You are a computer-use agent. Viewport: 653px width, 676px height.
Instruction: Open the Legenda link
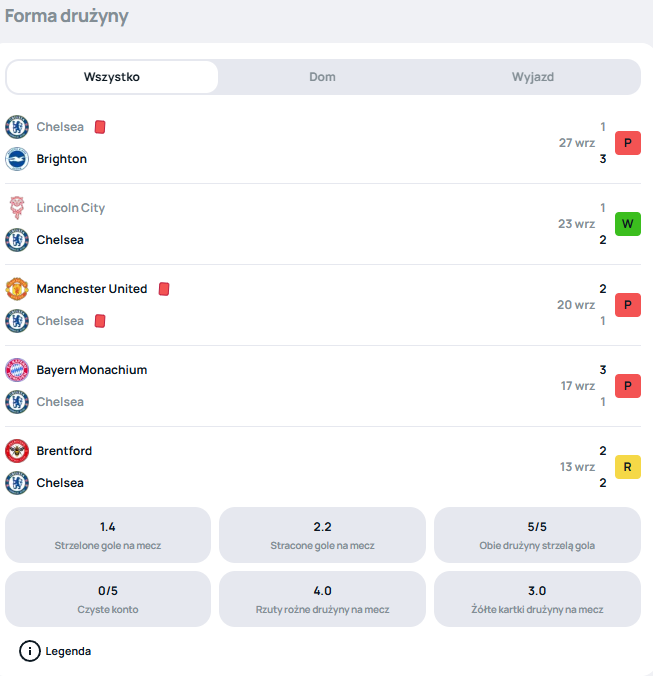tap(68, 651)
